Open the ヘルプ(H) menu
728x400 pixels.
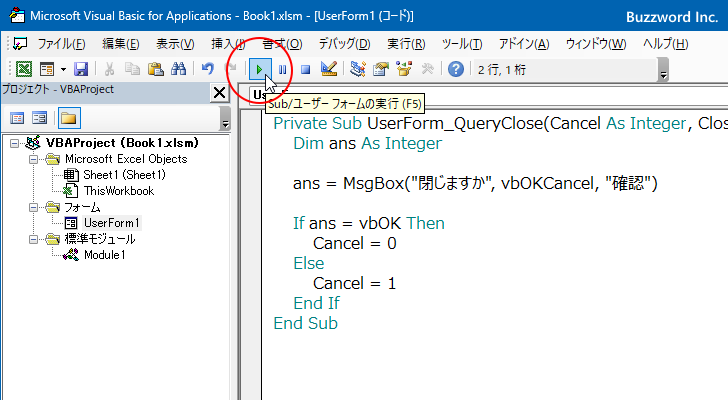[665, 44]
